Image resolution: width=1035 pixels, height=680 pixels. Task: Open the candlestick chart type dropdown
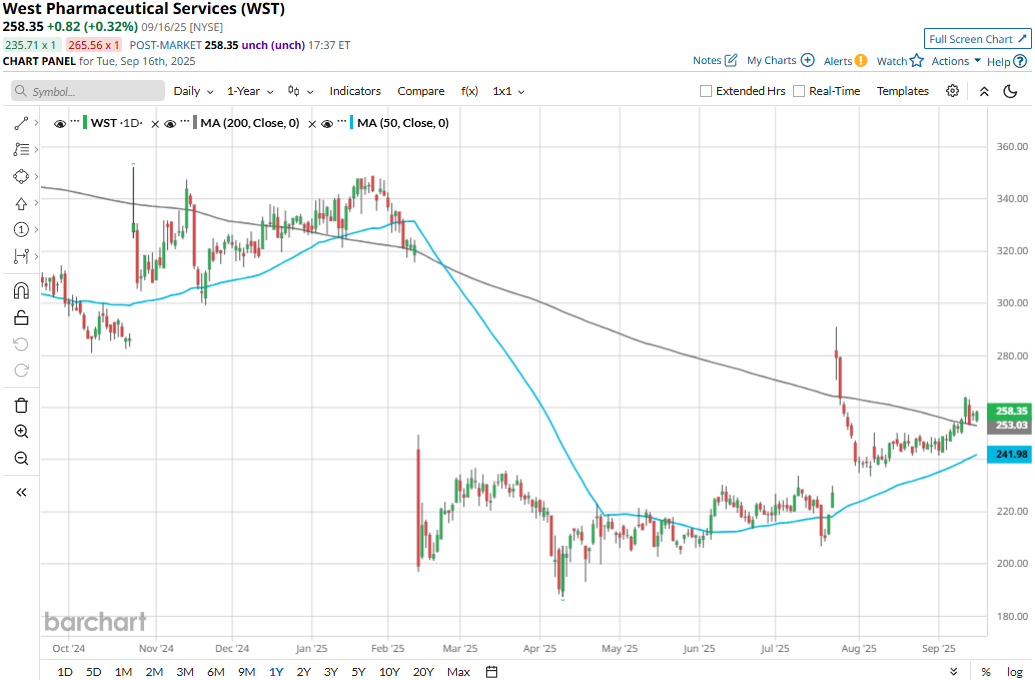pyautogui.click(x=300, y=91)
